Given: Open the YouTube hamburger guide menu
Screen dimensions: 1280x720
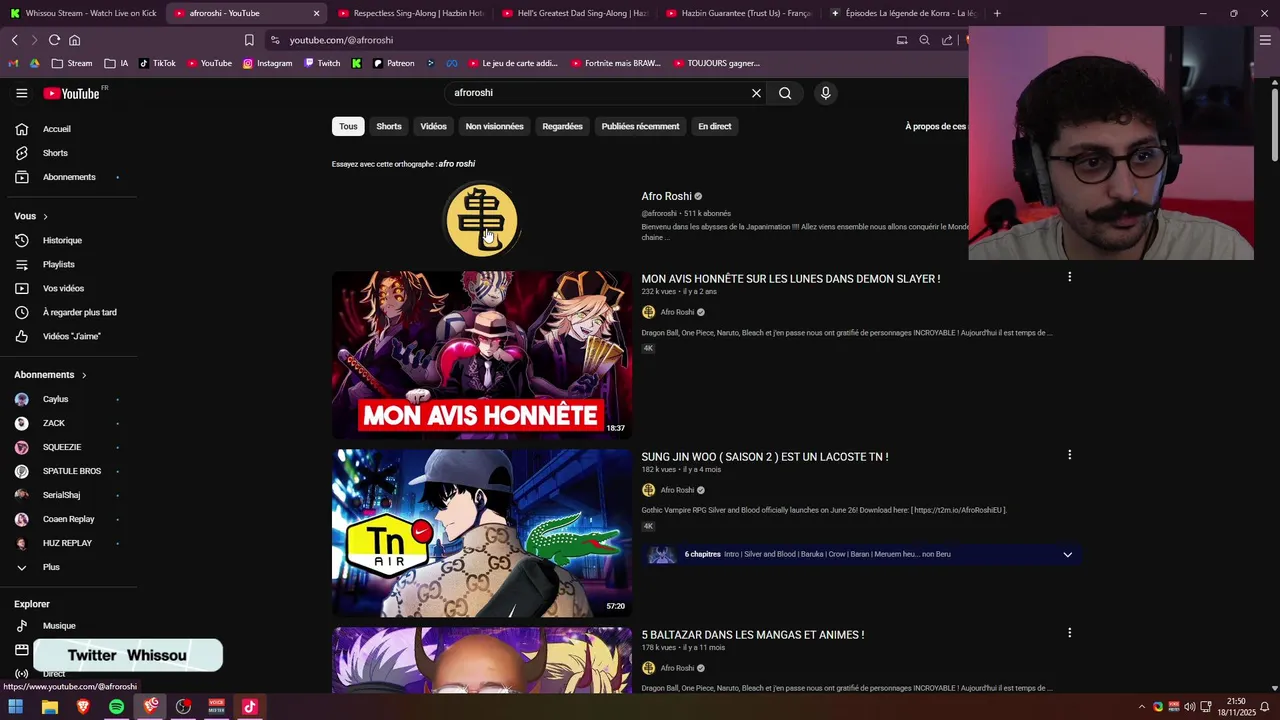Looking at the screenshot, I should (22, 93).
